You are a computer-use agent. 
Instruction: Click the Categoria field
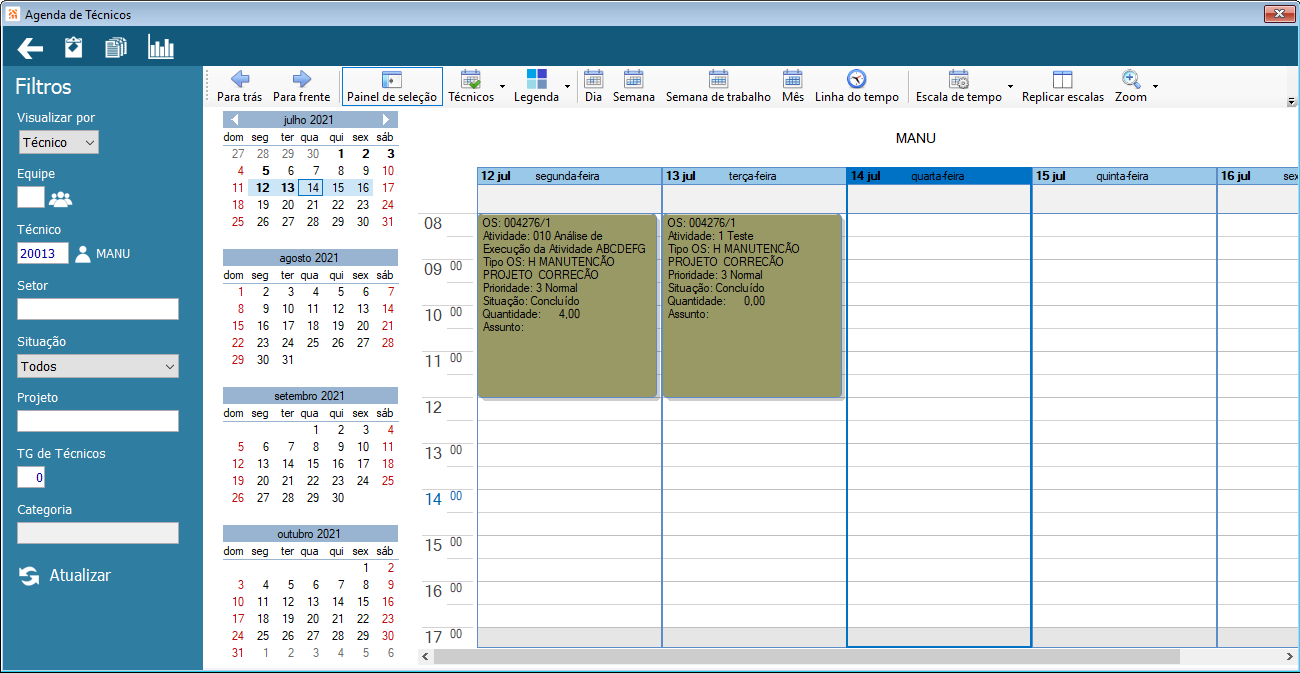click(98, 534)
